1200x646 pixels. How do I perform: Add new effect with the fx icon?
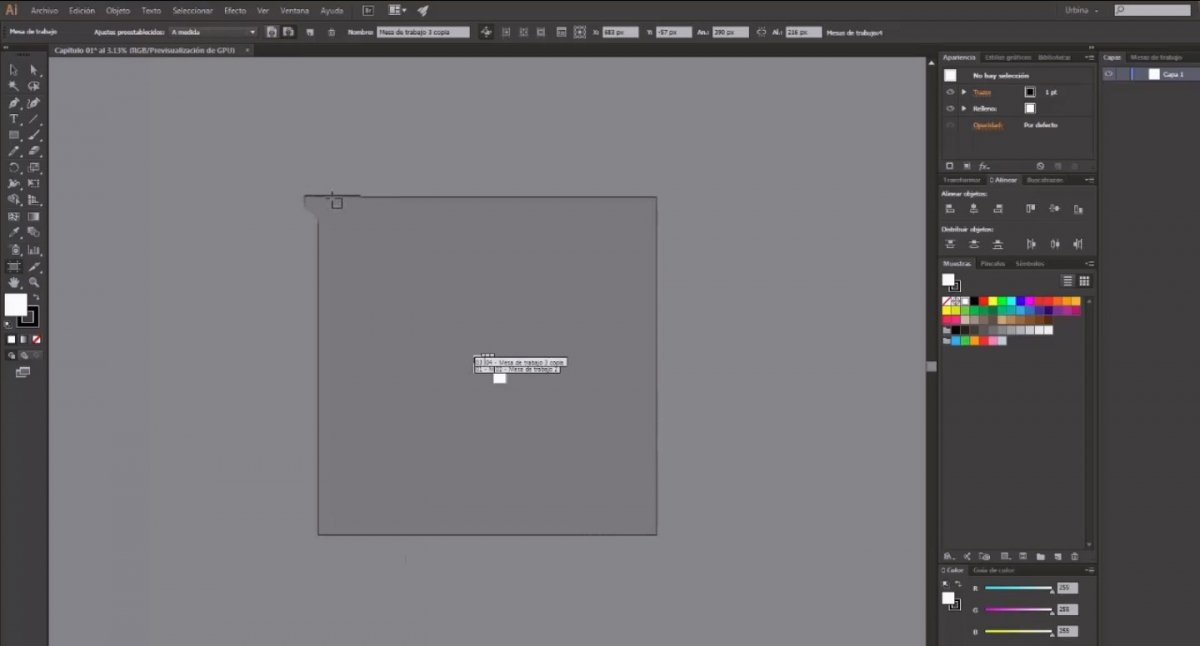pos(984,166)
